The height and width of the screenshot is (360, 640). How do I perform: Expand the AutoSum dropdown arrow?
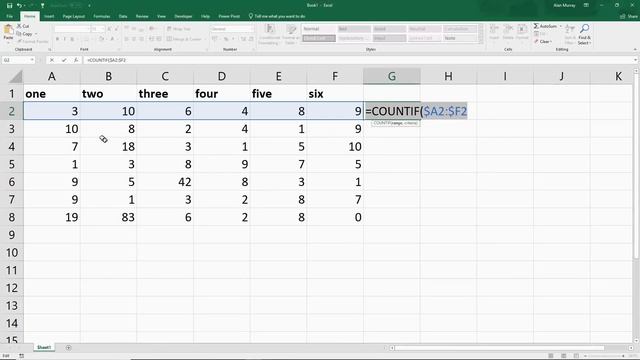click(x=560, y=26)
